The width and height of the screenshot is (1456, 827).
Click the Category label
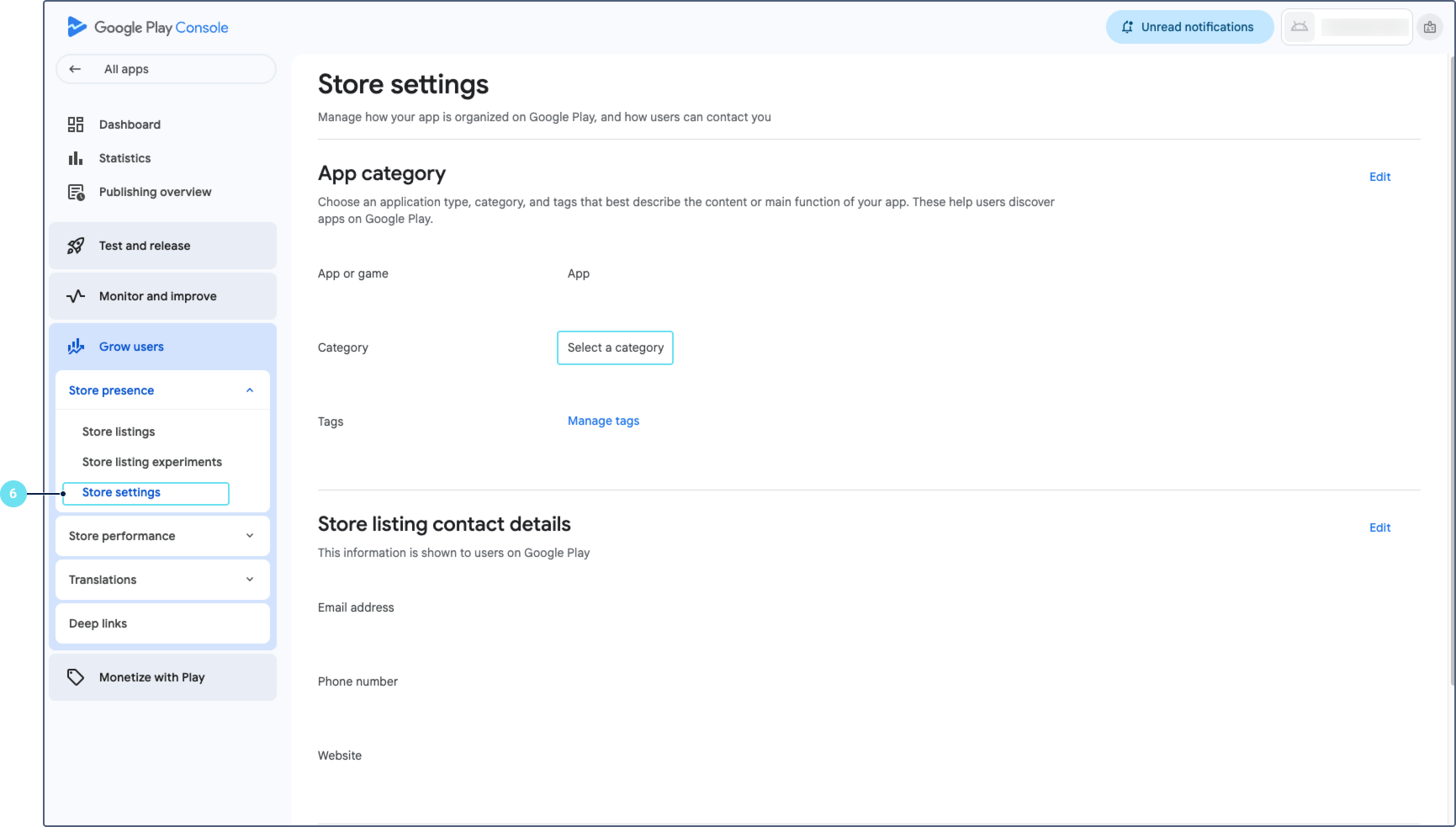click(x=343, y=347)
